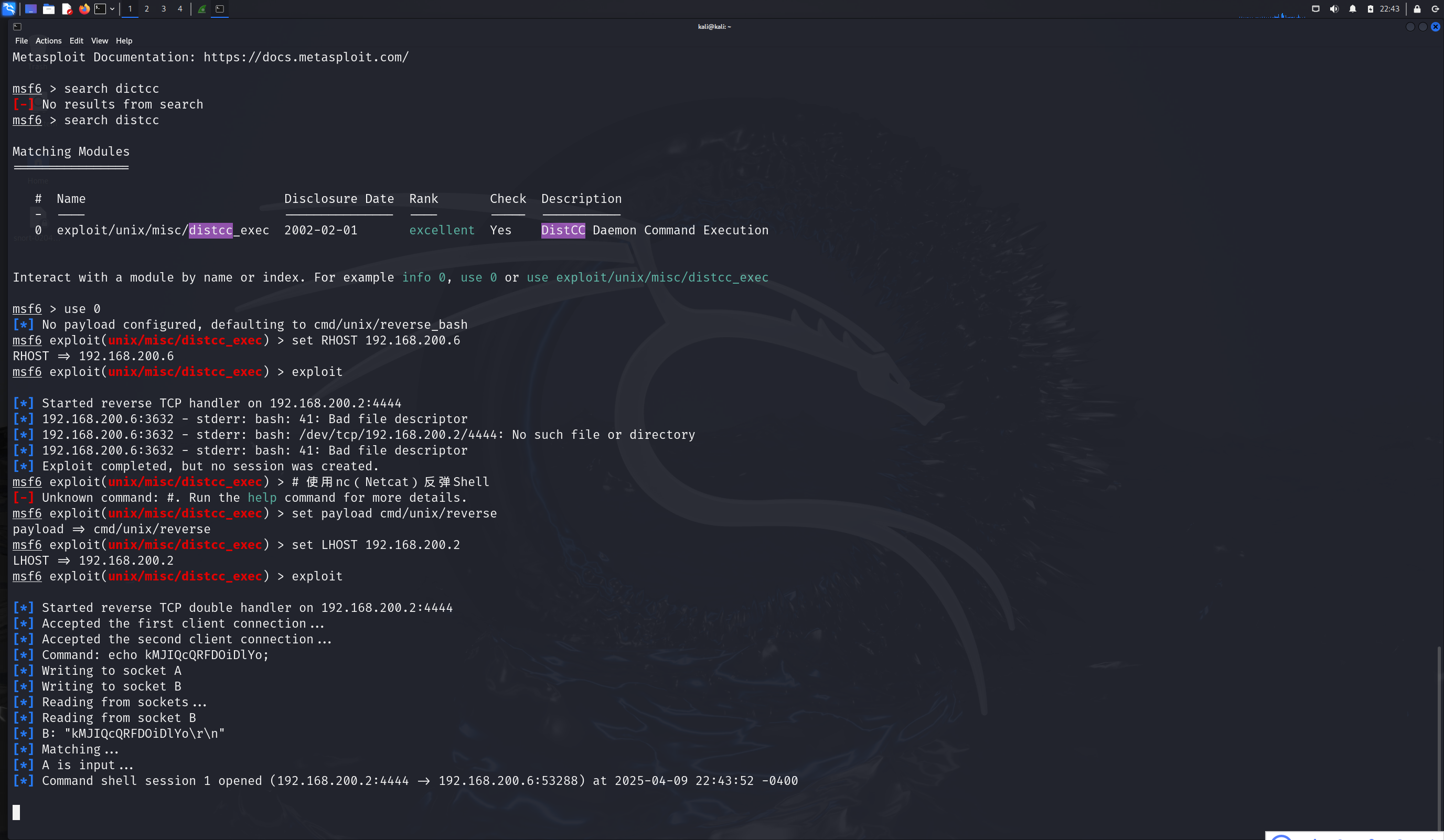
Task: Open the File menu
Action: pyautogui.click(x=21, y=41)
